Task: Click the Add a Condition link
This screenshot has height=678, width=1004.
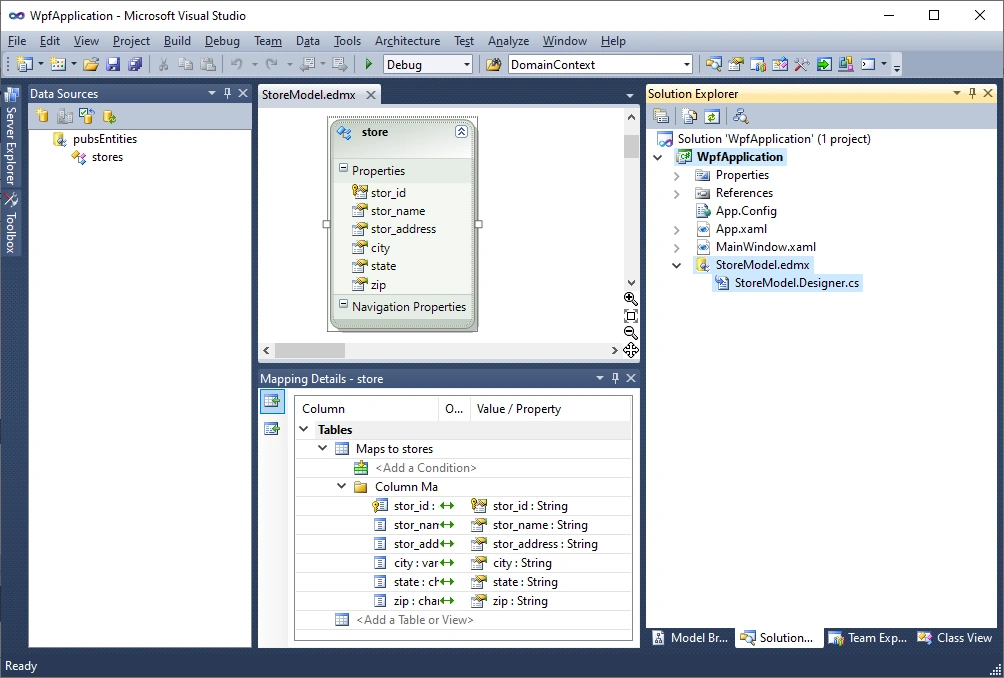Action: [x=426, y=468]
